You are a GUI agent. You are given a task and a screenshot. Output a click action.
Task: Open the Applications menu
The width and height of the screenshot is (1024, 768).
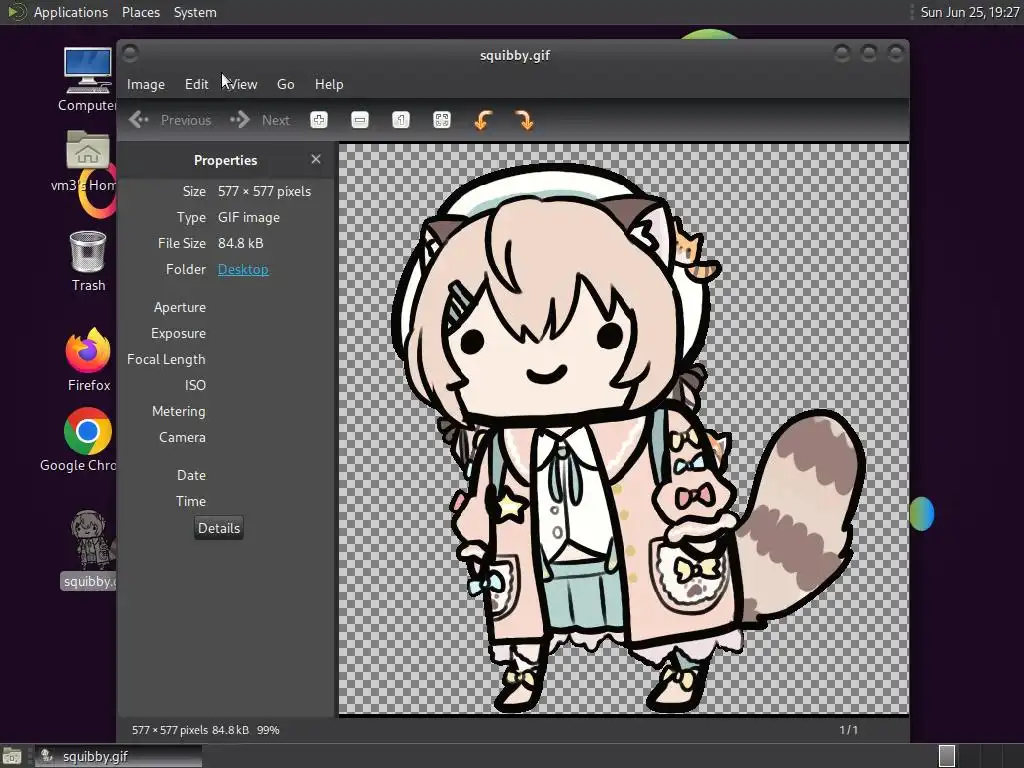coord(71,12)
